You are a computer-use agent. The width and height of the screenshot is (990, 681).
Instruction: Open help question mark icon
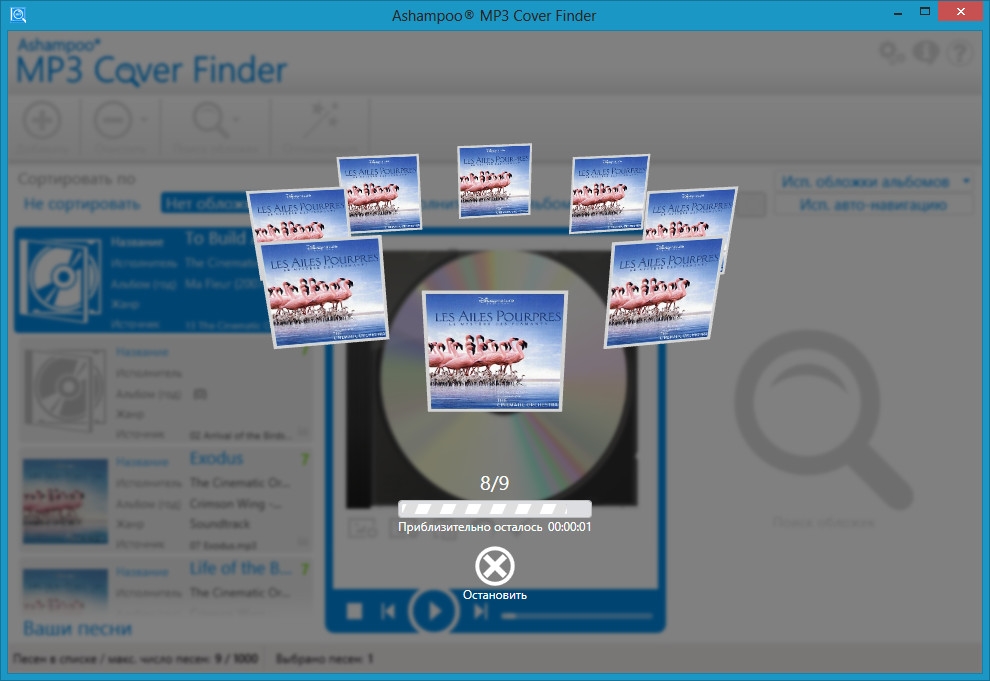coord(960,53)
